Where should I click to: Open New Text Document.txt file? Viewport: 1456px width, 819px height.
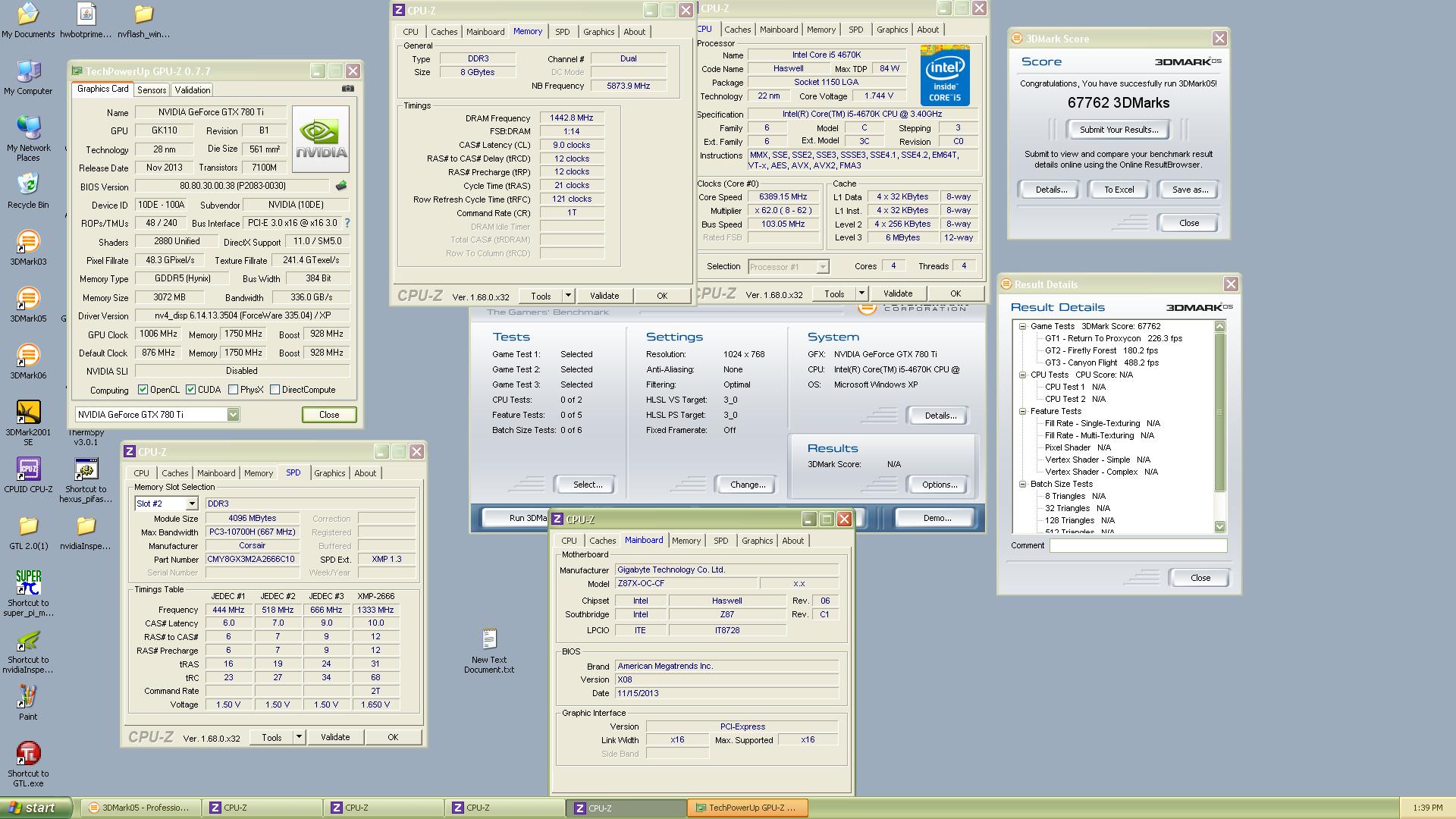pyautogui.click(x=489, y=651)
